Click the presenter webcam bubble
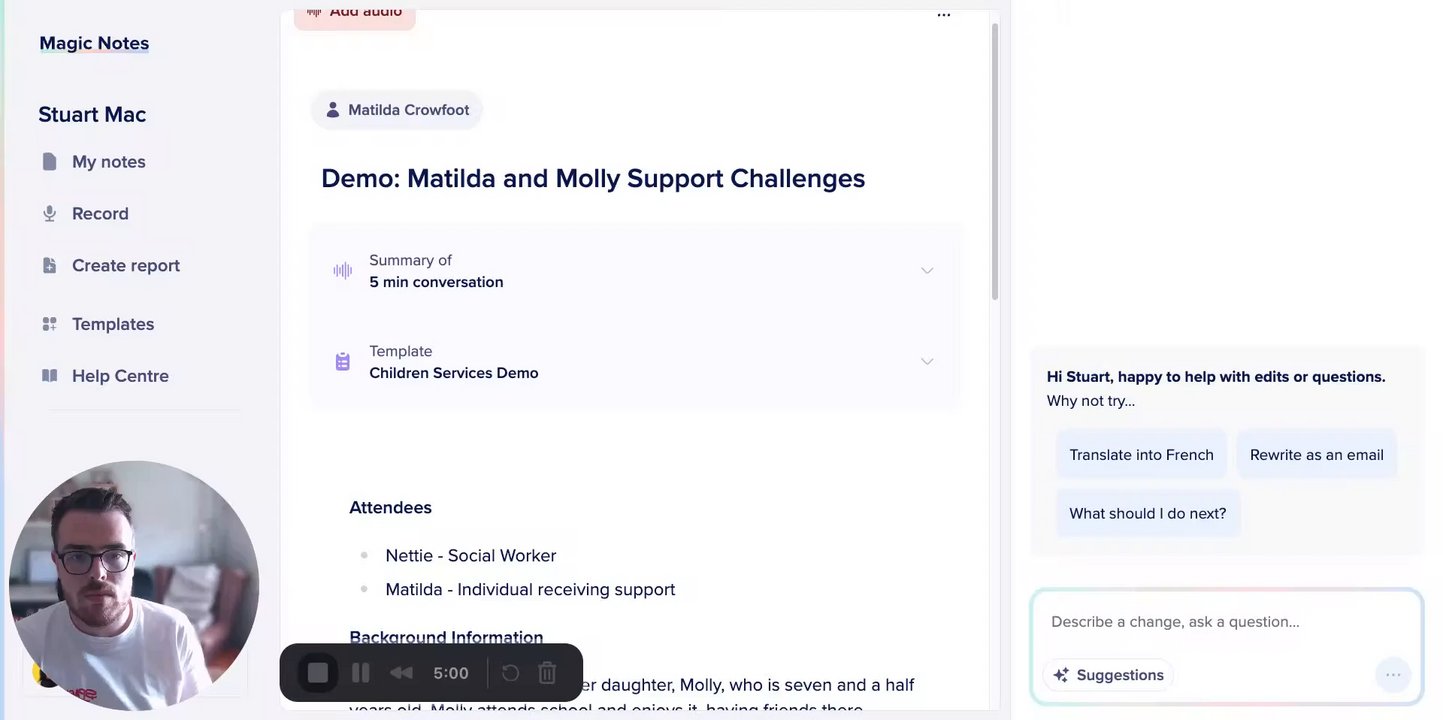This screenshot has width=1443, height=720. [x=134, y=586]
